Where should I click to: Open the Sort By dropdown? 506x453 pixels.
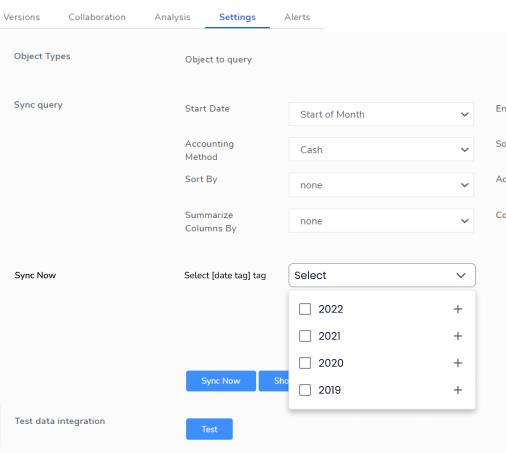(381, 185)
